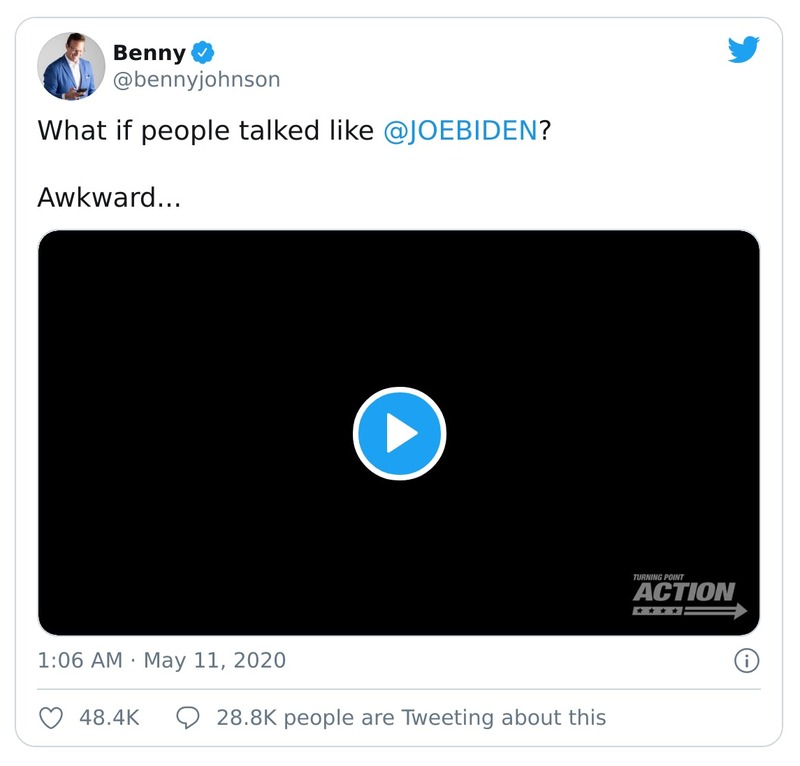Click the blue verified checkmark badge
This screenshot has height=766, width=800.
tap(204, 52)
